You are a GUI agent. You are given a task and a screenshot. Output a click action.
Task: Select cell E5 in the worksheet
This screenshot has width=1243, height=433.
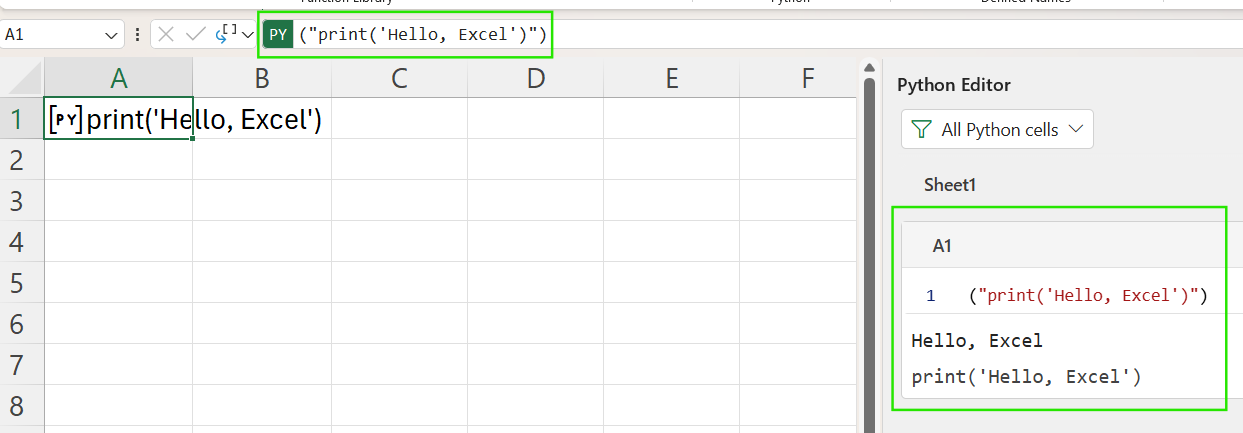672,283
